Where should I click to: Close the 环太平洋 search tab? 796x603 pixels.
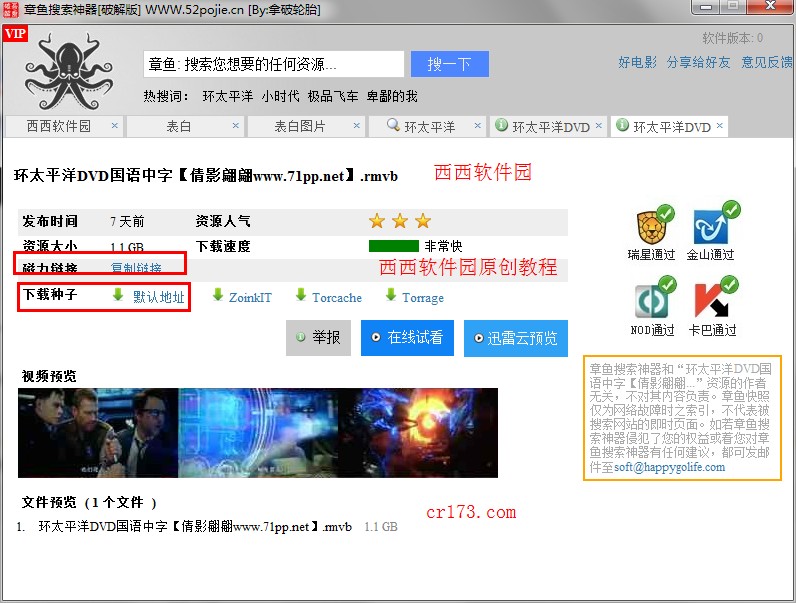478,125
